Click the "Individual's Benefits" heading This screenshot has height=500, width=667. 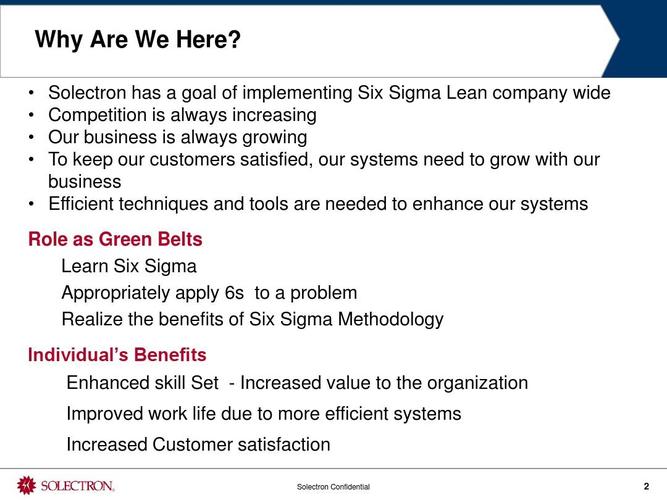click(117, 355)
